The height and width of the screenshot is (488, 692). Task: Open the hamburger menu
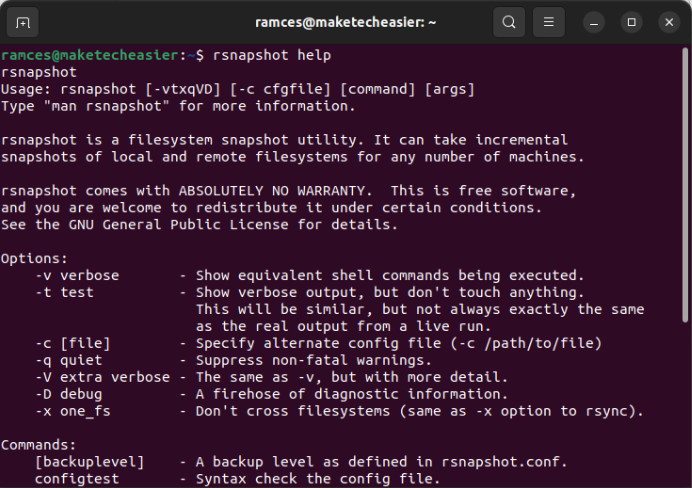click(549, 22)
